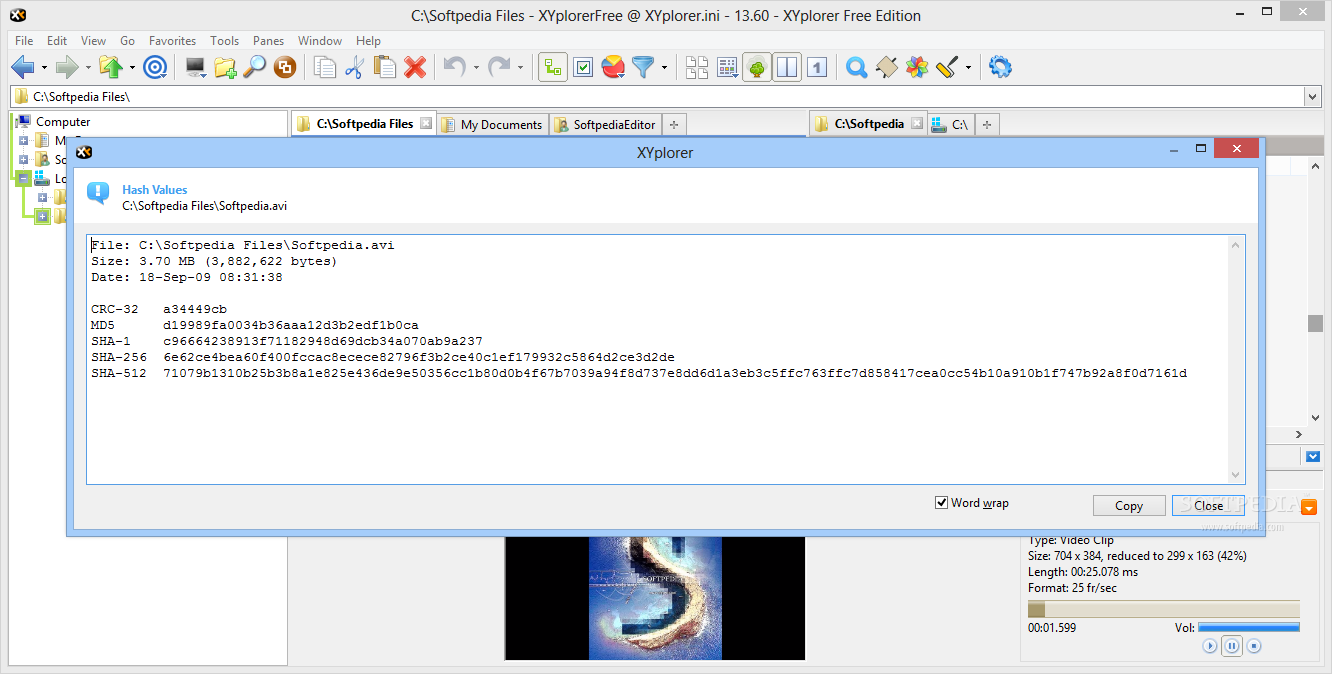Open the address bar dropdown arrow
Viewport: 1332px width, 674px height.
1312,97
